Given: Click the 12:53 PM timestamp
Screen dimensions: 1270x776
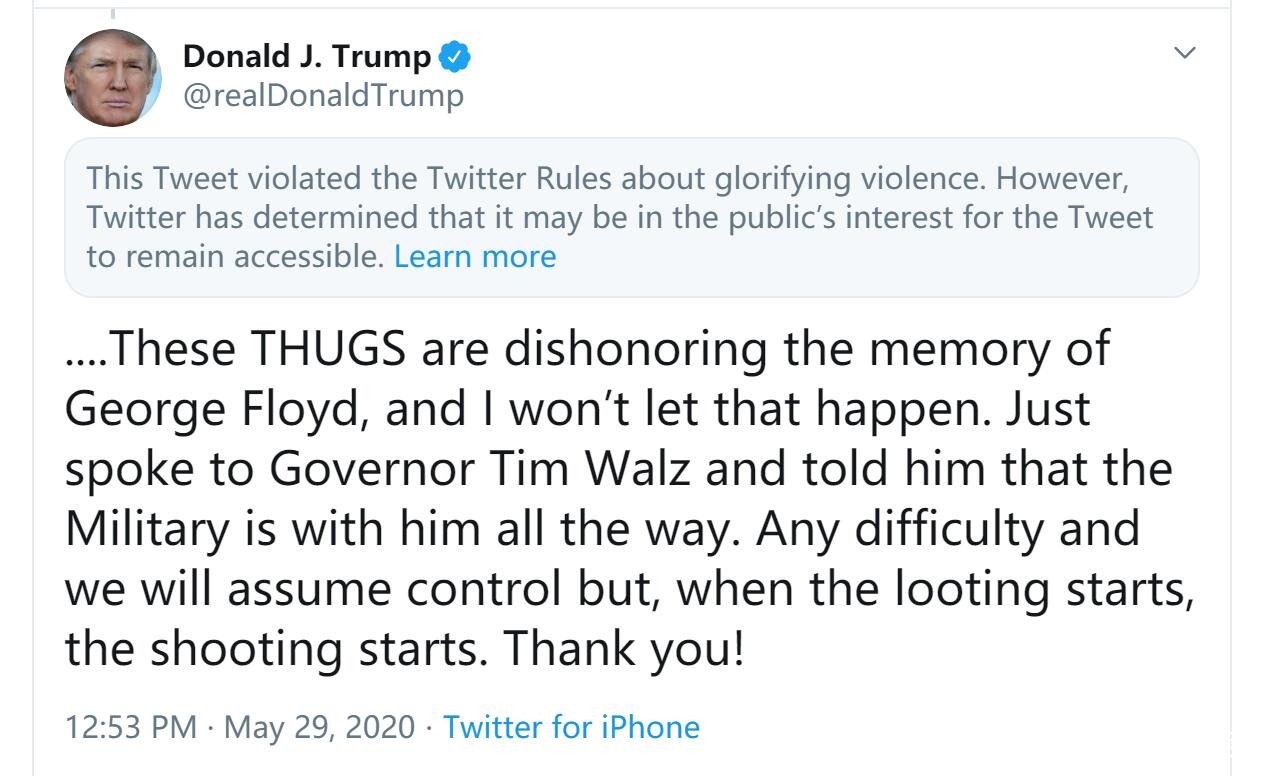Looking at the screenshot, I should pos(130,727).
